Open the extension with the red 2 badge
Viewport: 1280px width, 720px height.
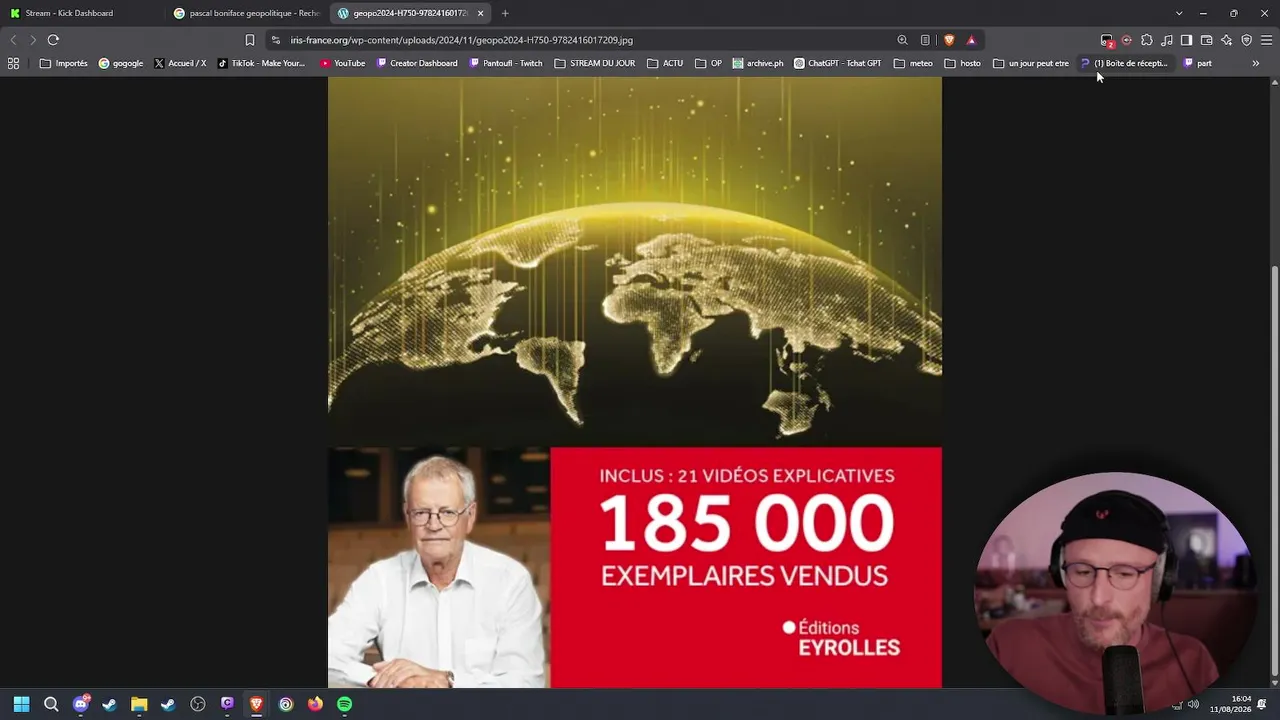click(1107, 41)
